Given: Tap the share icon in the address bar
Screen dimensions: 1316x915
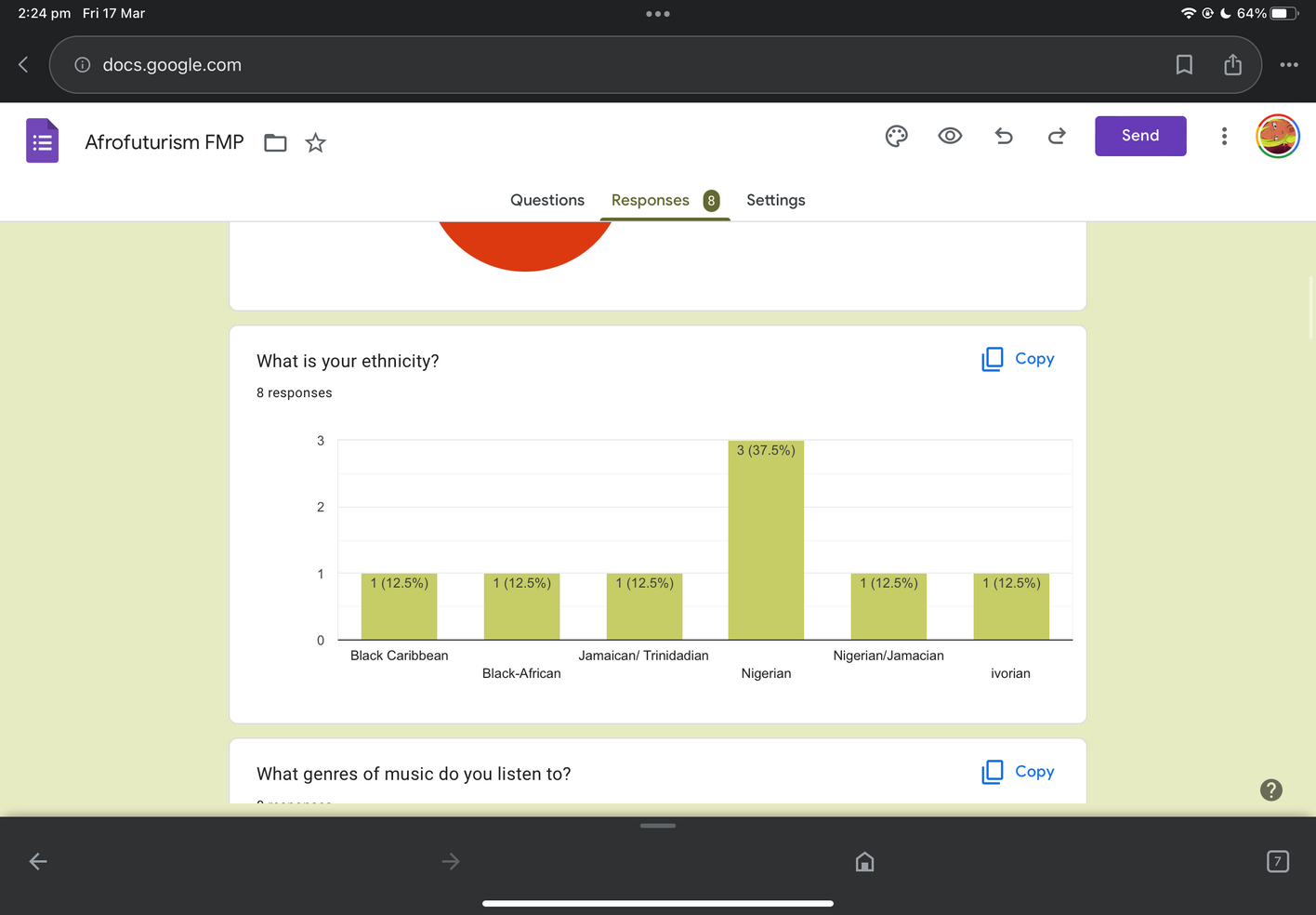Looking at the screenshot, I should [x=1232, y=65].
